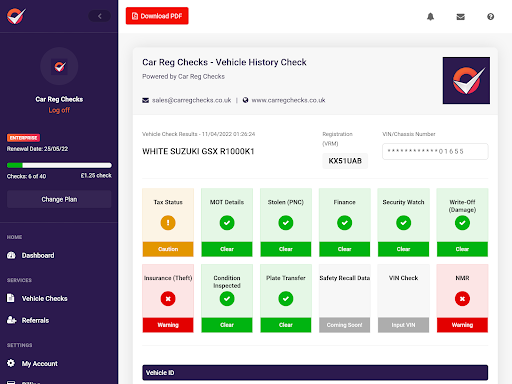Click the Referrals people icon

12,320
